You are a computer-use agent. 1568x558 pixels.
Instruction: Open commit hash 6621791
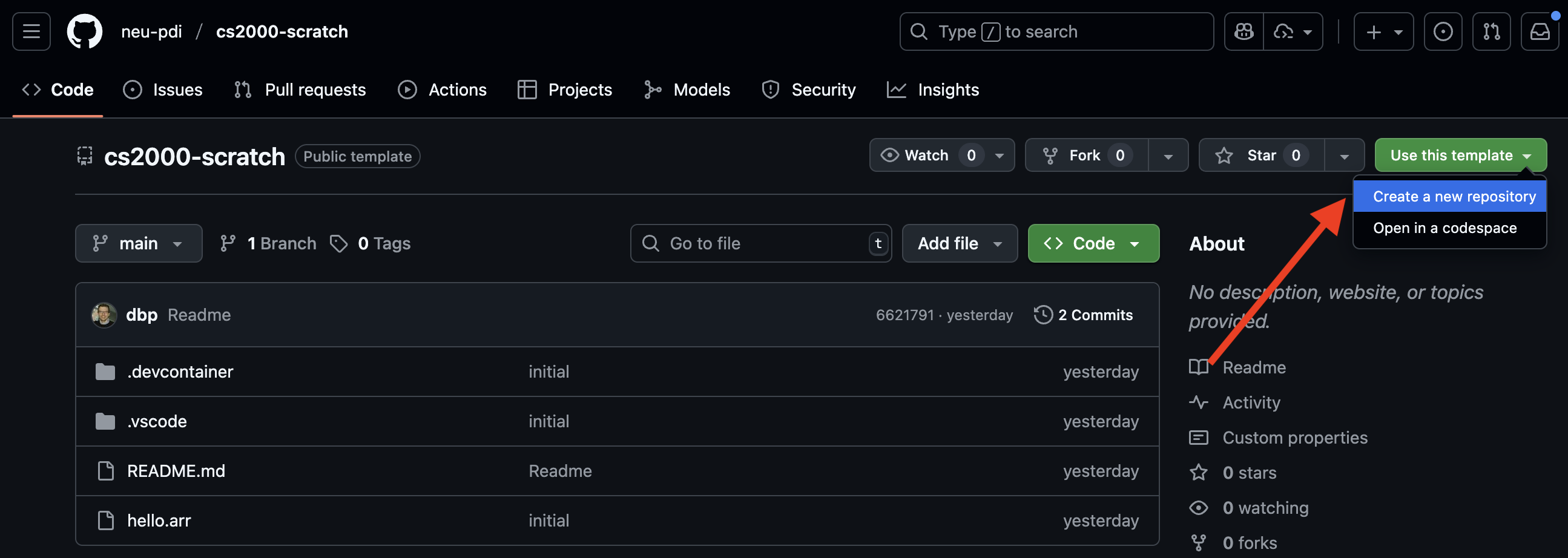click(904, 315)
